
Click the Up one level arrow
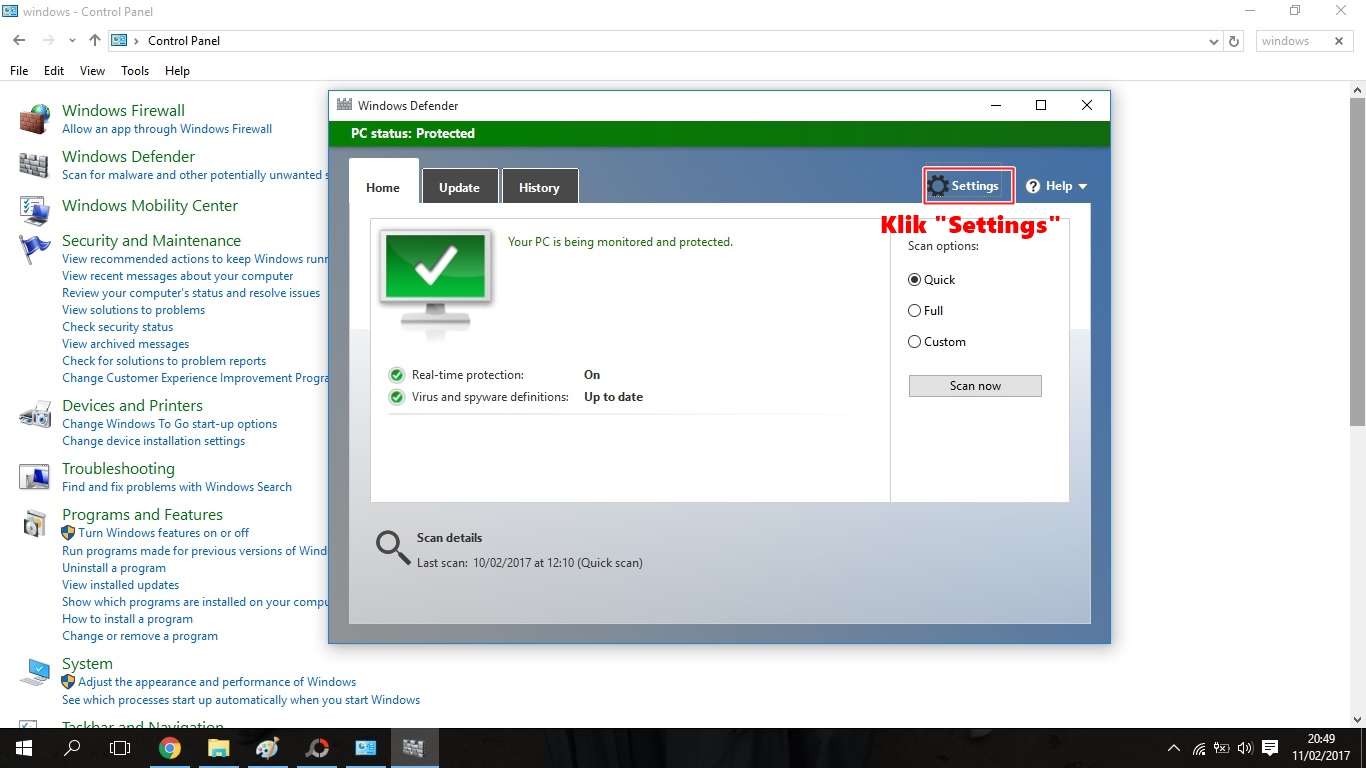(95, 41)
